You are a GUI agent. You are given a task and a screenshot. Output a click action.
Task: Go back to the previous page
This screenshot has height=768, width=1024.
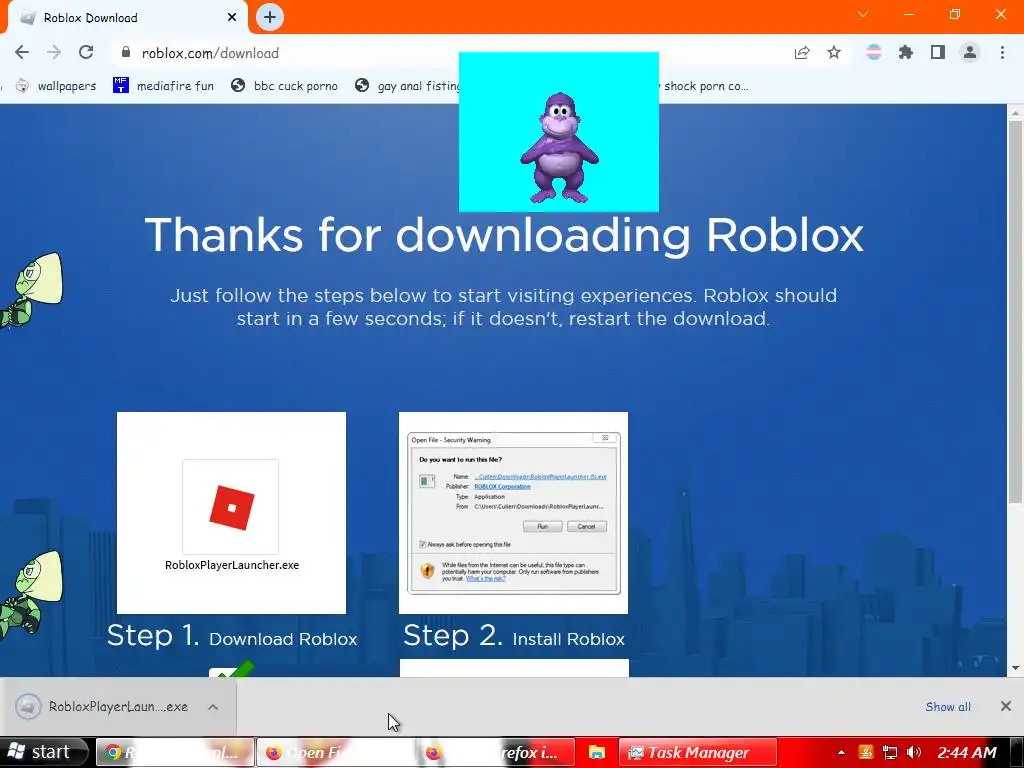click(x=22, y=52)
